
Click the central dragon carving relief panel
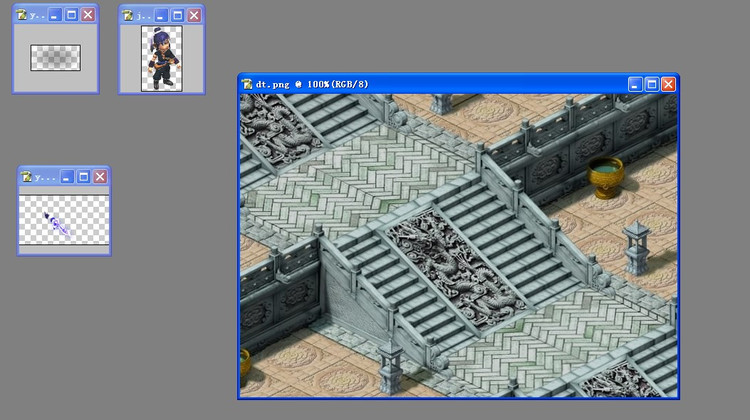[x=455, y=263]
